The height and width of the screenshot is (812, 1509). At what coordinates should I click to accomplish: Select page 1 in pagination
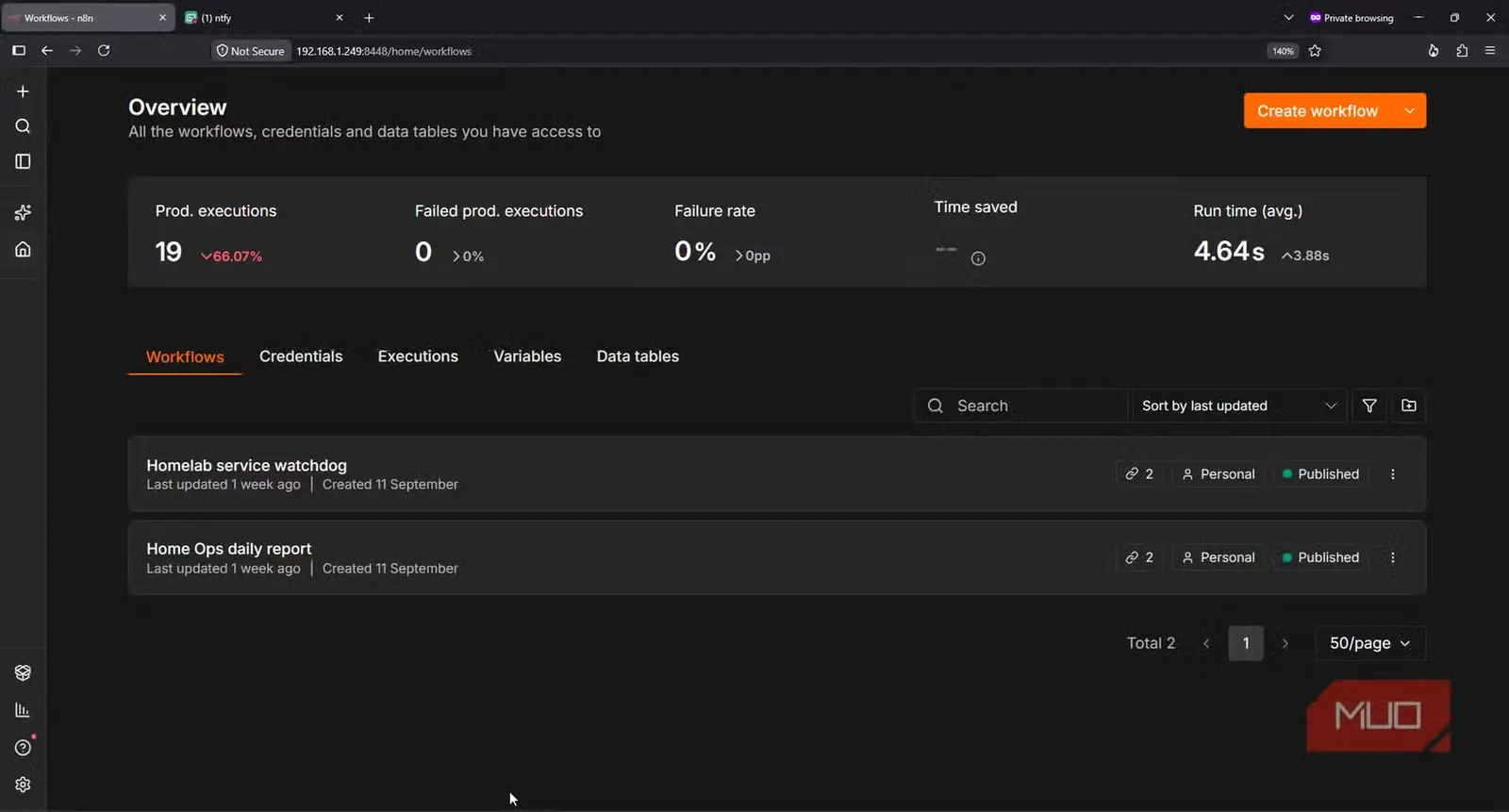(x=1246, y=643)
